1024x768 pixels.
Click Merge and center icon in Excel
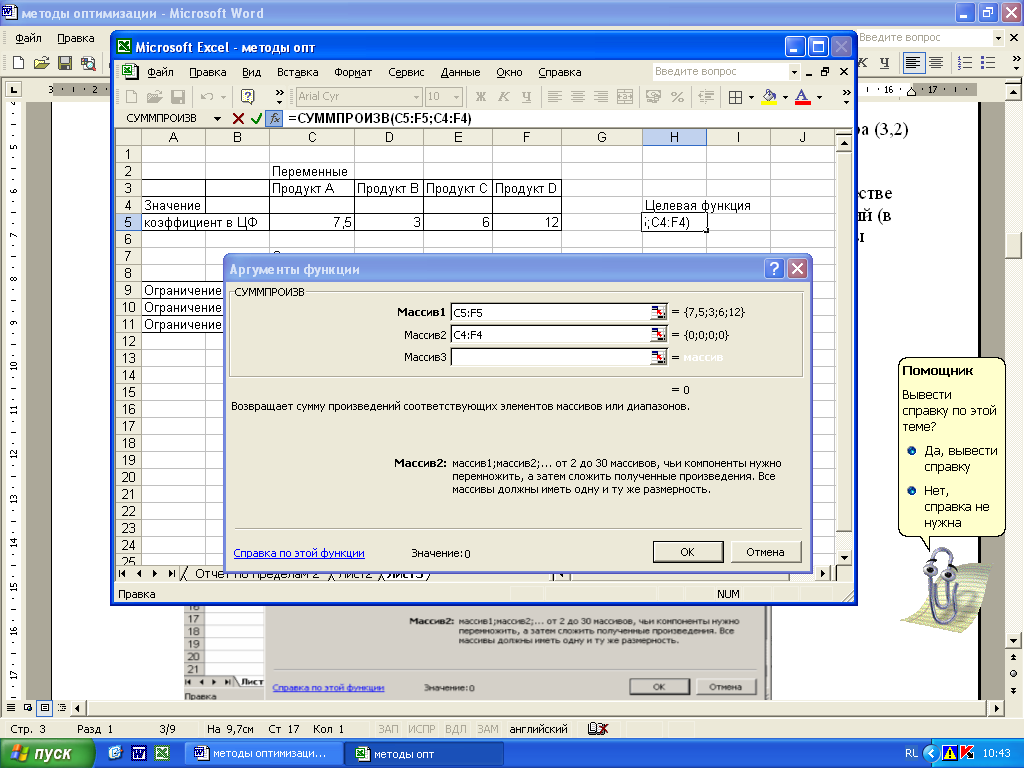625,97
